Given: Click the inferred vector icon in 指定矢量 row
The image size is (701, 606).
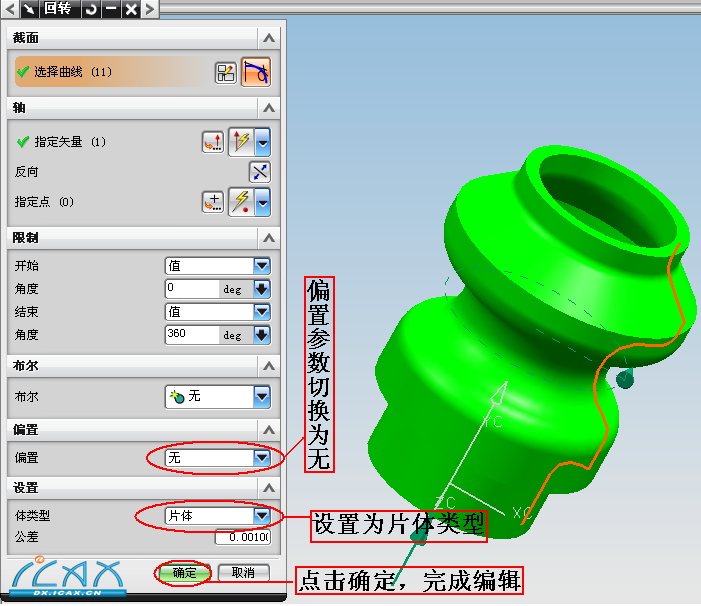Looking at the screenshot, I should (x=242, y=142).
